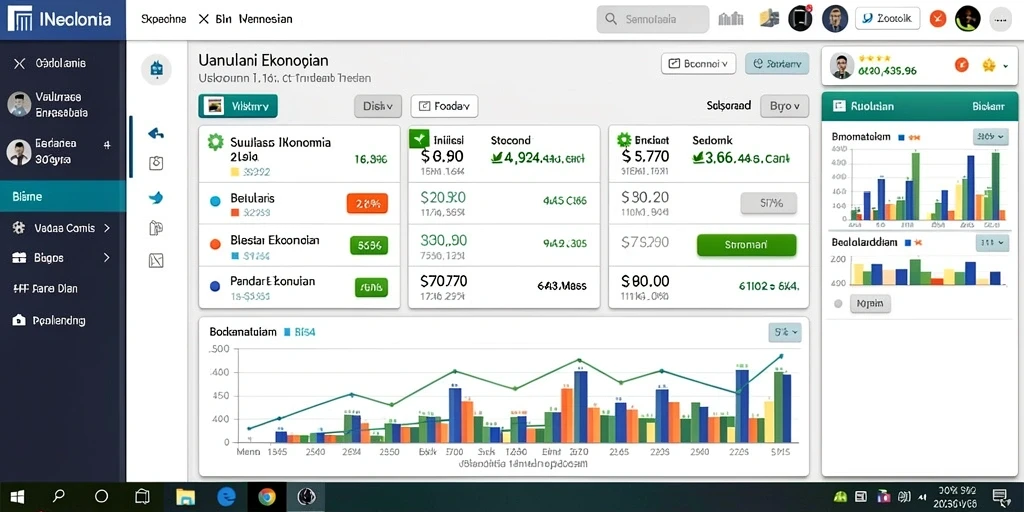
Task: Click the Foadav button
Action: point(444,106)
